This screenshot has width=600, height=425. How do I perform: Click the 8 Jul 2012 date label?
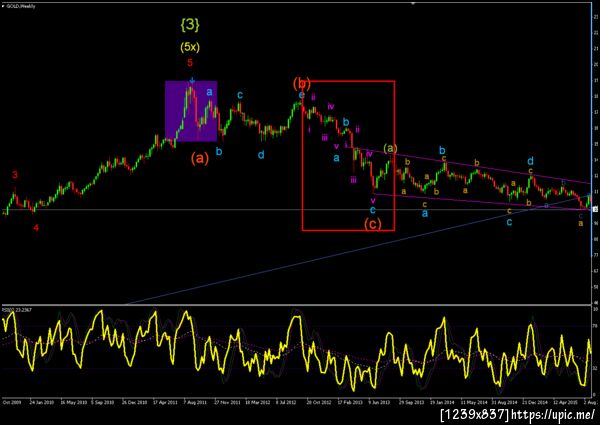pyautogui.click(x=287, y=402)
